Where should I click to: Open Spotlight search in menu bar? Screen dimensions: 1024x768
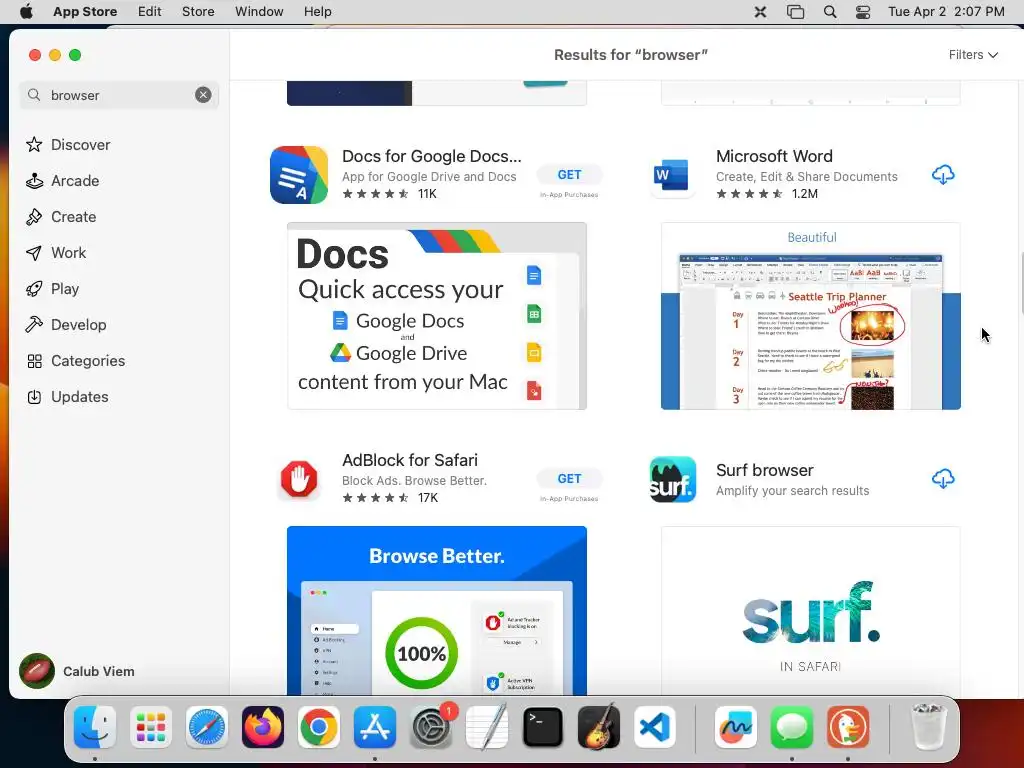tap(830, 12)
